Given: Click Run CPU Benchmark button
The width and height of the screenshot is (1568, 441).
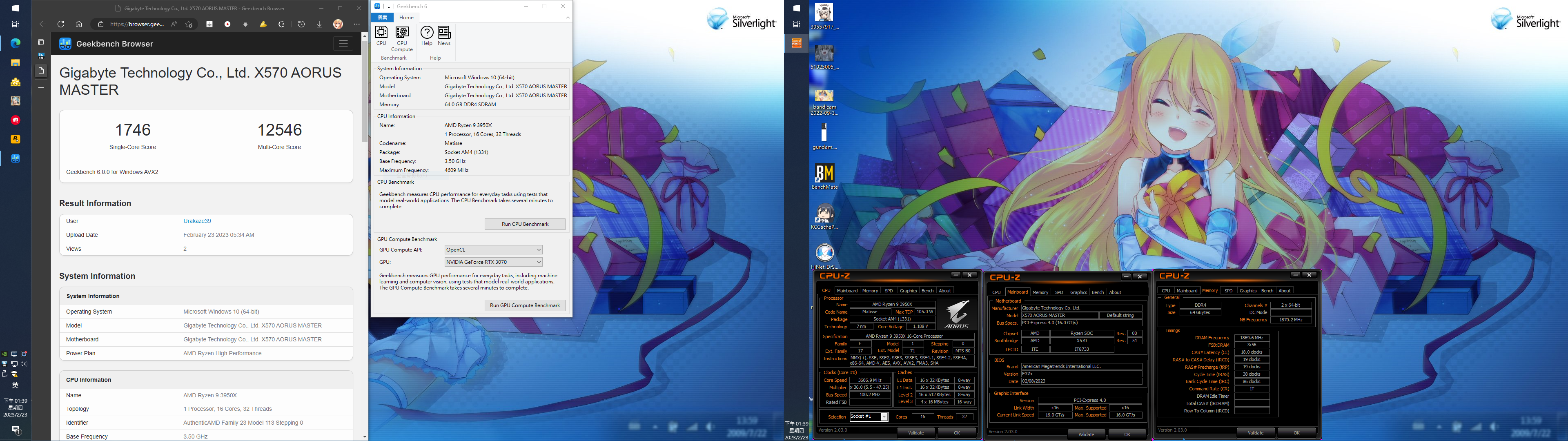Looking at the screenshot, I should tap(525, 224).
